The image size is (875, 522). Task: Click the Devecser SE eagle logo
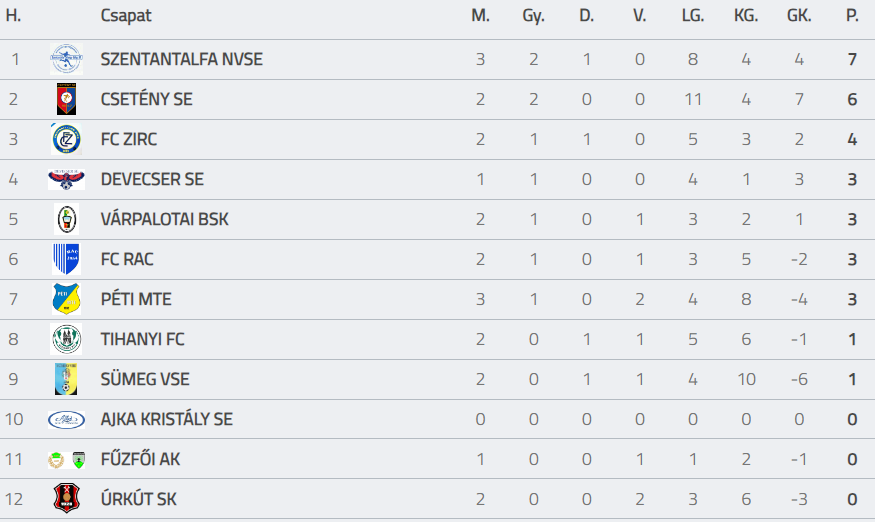click(66, 179)
